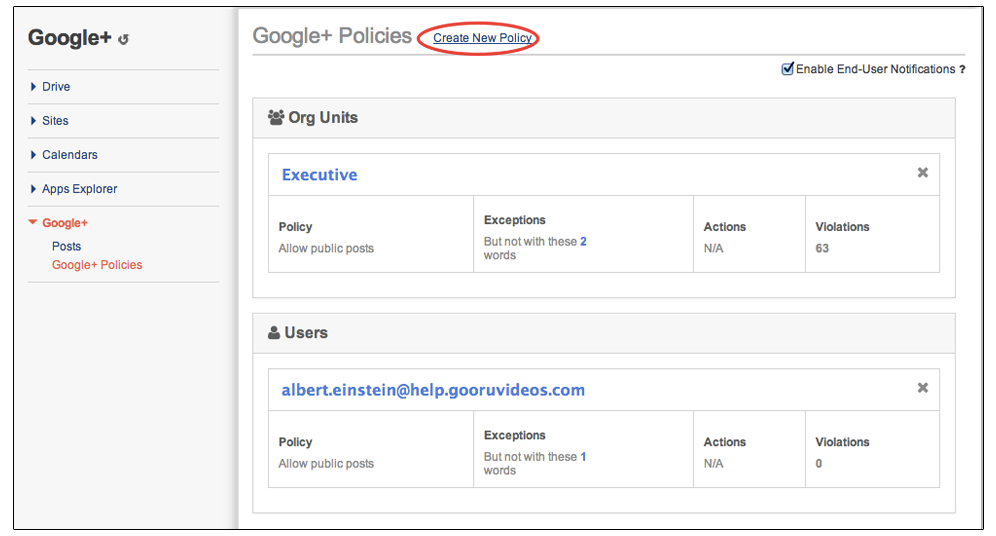Click the Violations count 0 for albert.einstein
The height and width of the screenshot is (536, 996).
click(819, 464)
